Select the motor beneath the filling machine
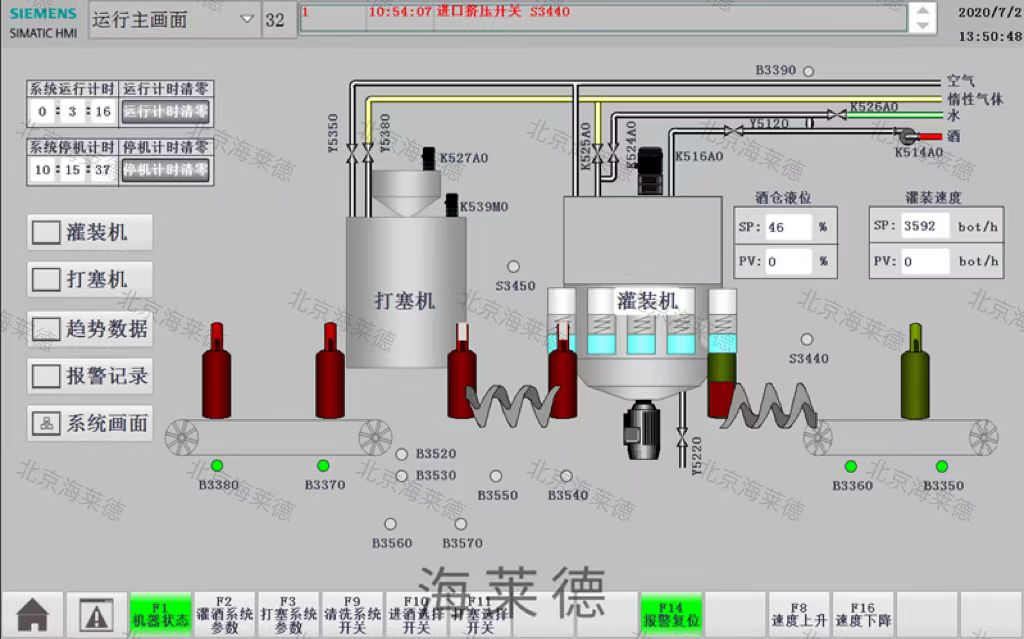Viewport: 1024px width, 639px height. pyautogui.click(x=638, y=430)
